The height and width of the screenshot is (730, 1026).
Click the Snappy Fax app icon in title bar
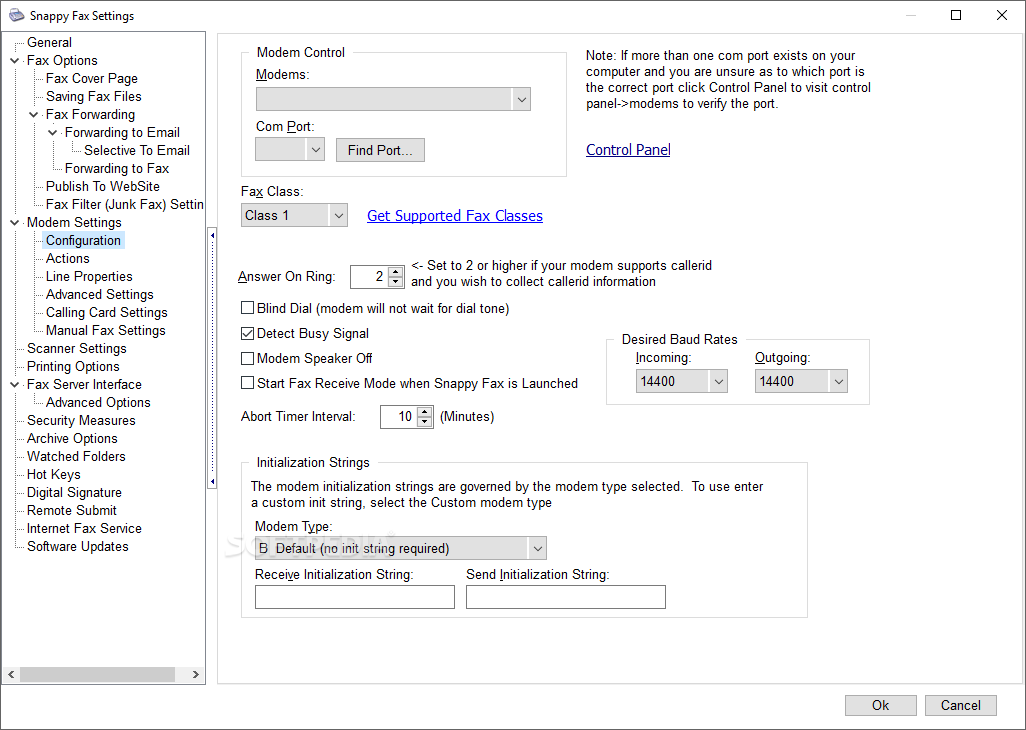click(16, 15)
